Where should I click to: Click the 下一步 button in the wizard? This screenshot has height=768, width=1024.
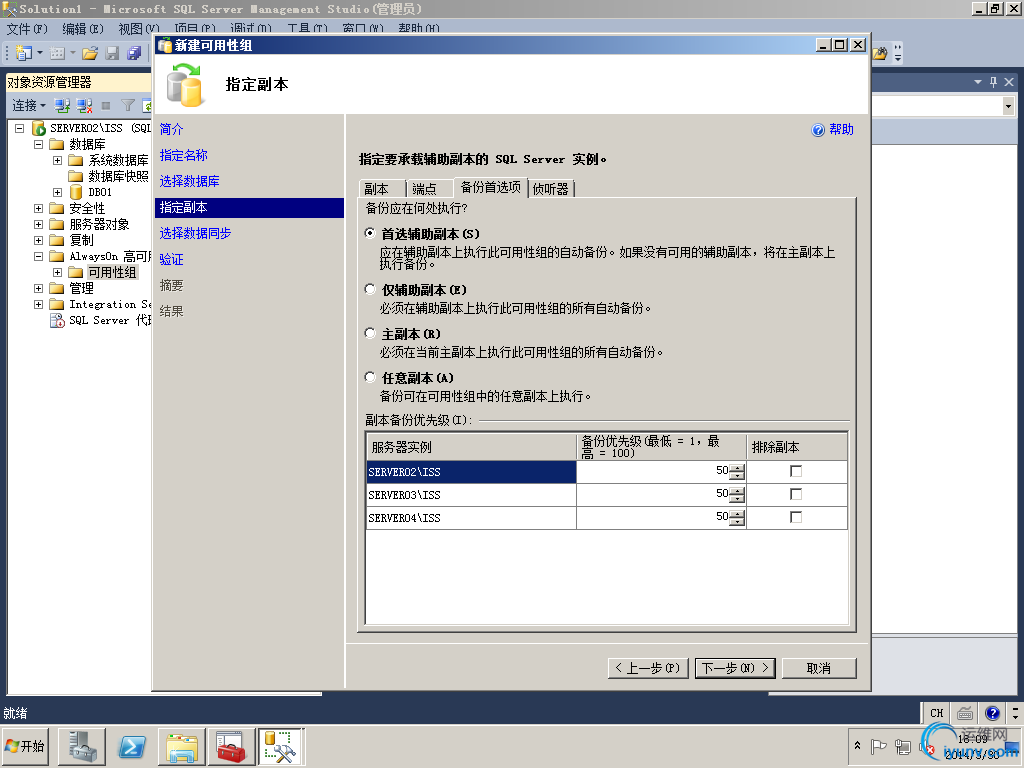(734, 667)
